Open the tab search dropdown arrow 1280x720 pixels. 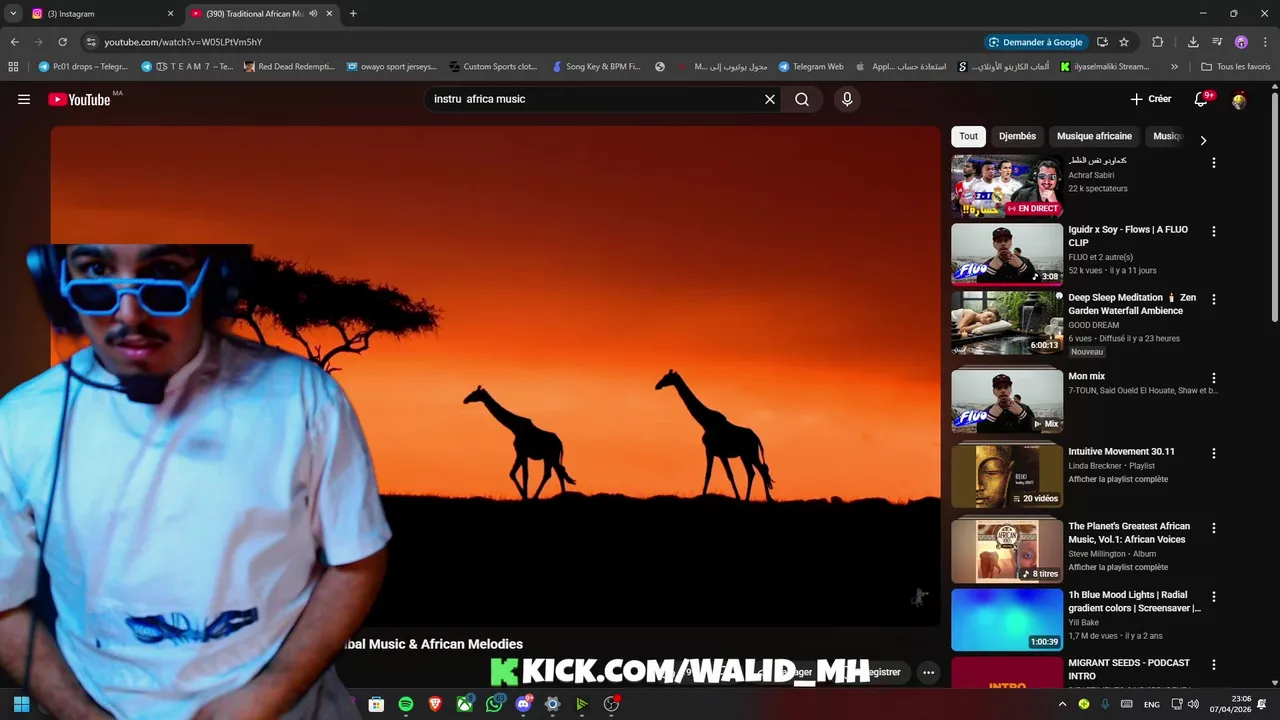[12, 14]
